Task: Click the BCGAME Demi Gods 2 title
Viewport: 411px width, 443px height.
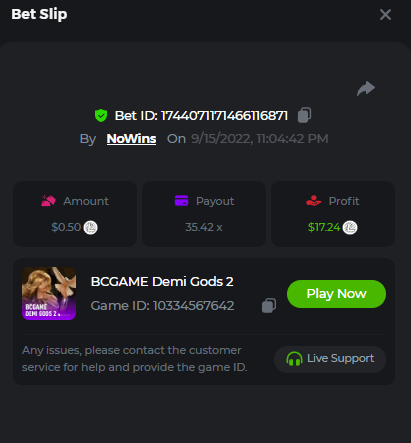Action: click(162, 282)
